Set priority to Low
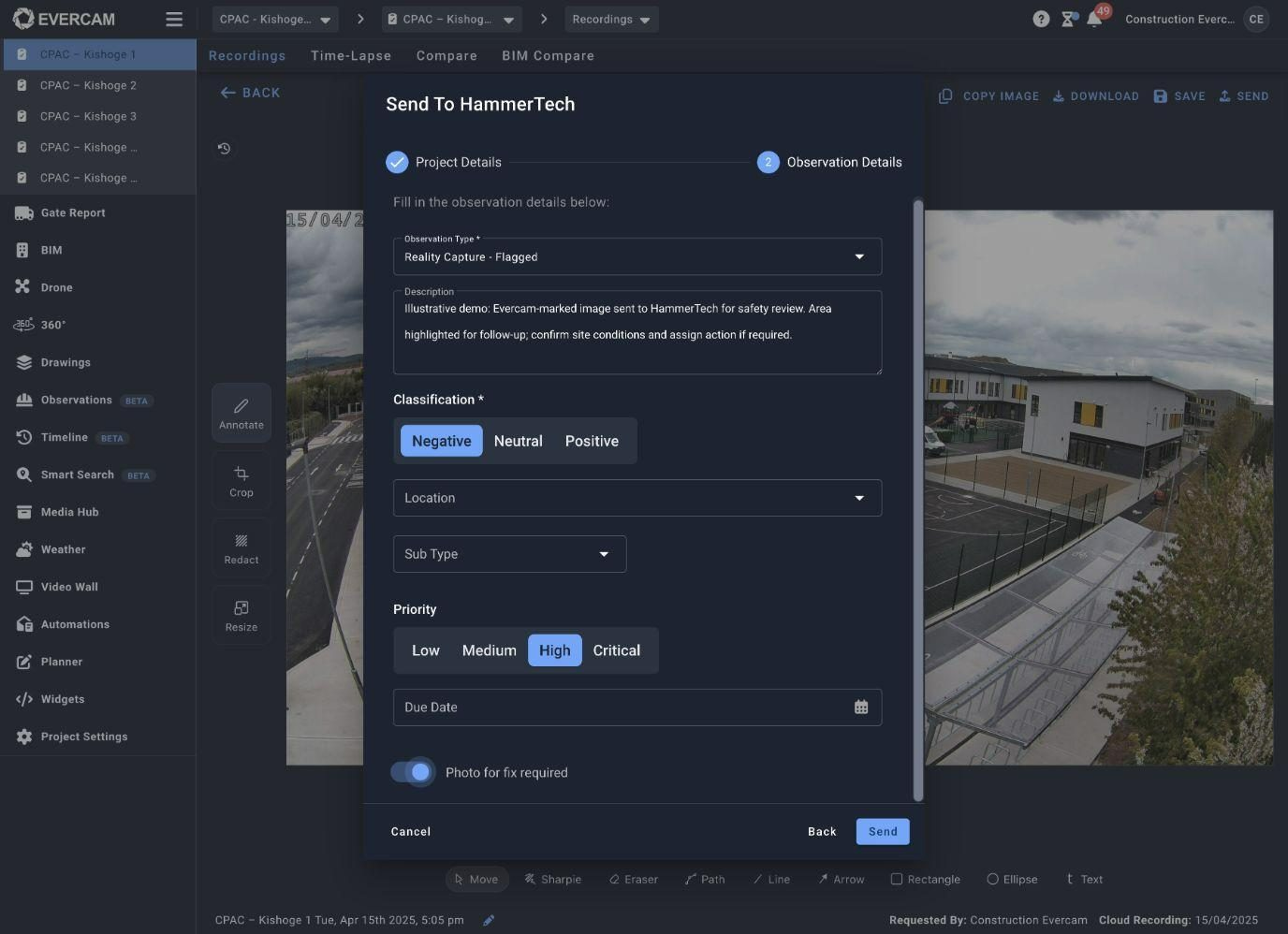 tap(425, 650)
